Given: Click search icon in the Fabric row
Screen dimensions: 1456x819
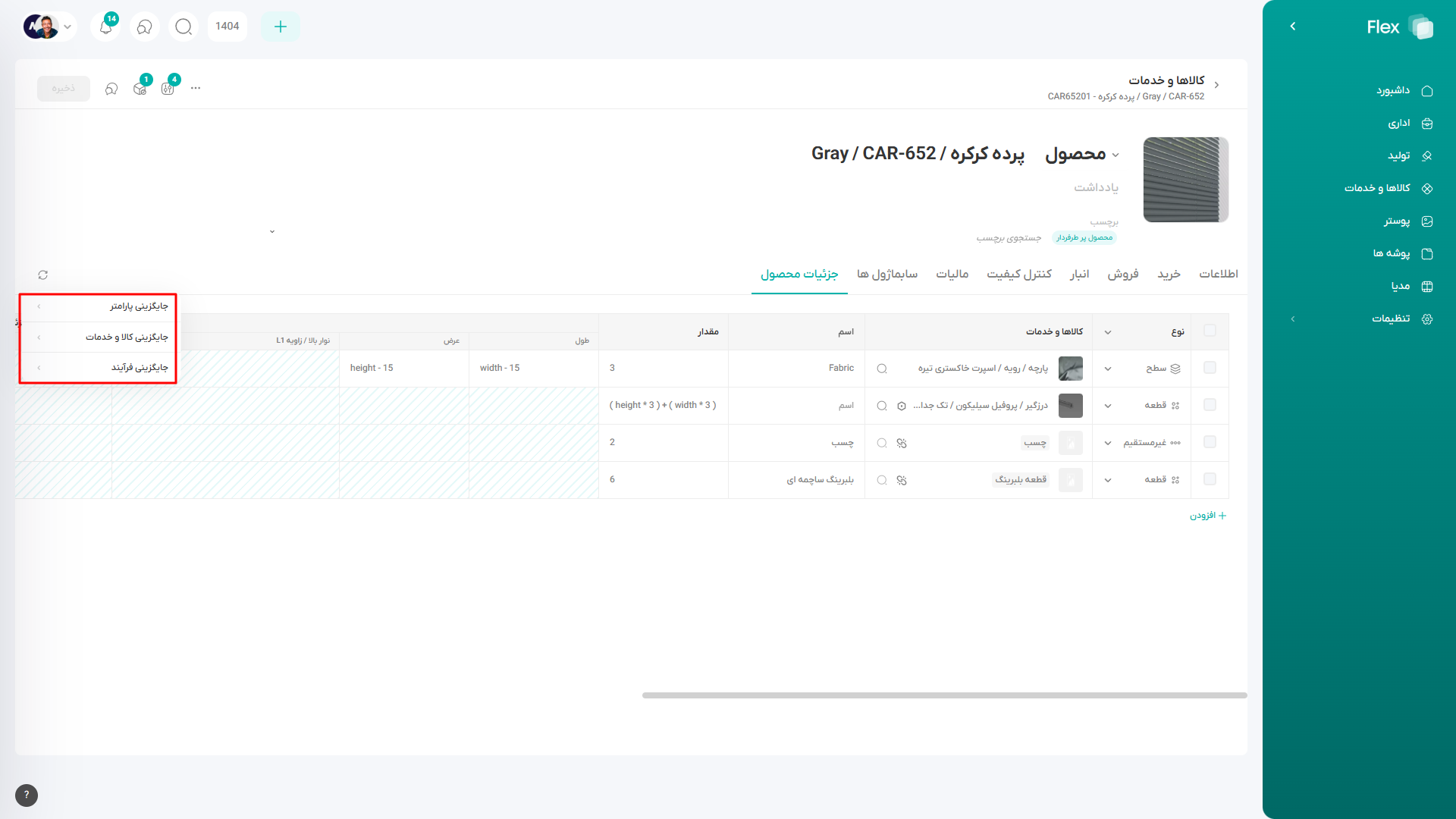Looking at the screenshot, I should point(882,369).
